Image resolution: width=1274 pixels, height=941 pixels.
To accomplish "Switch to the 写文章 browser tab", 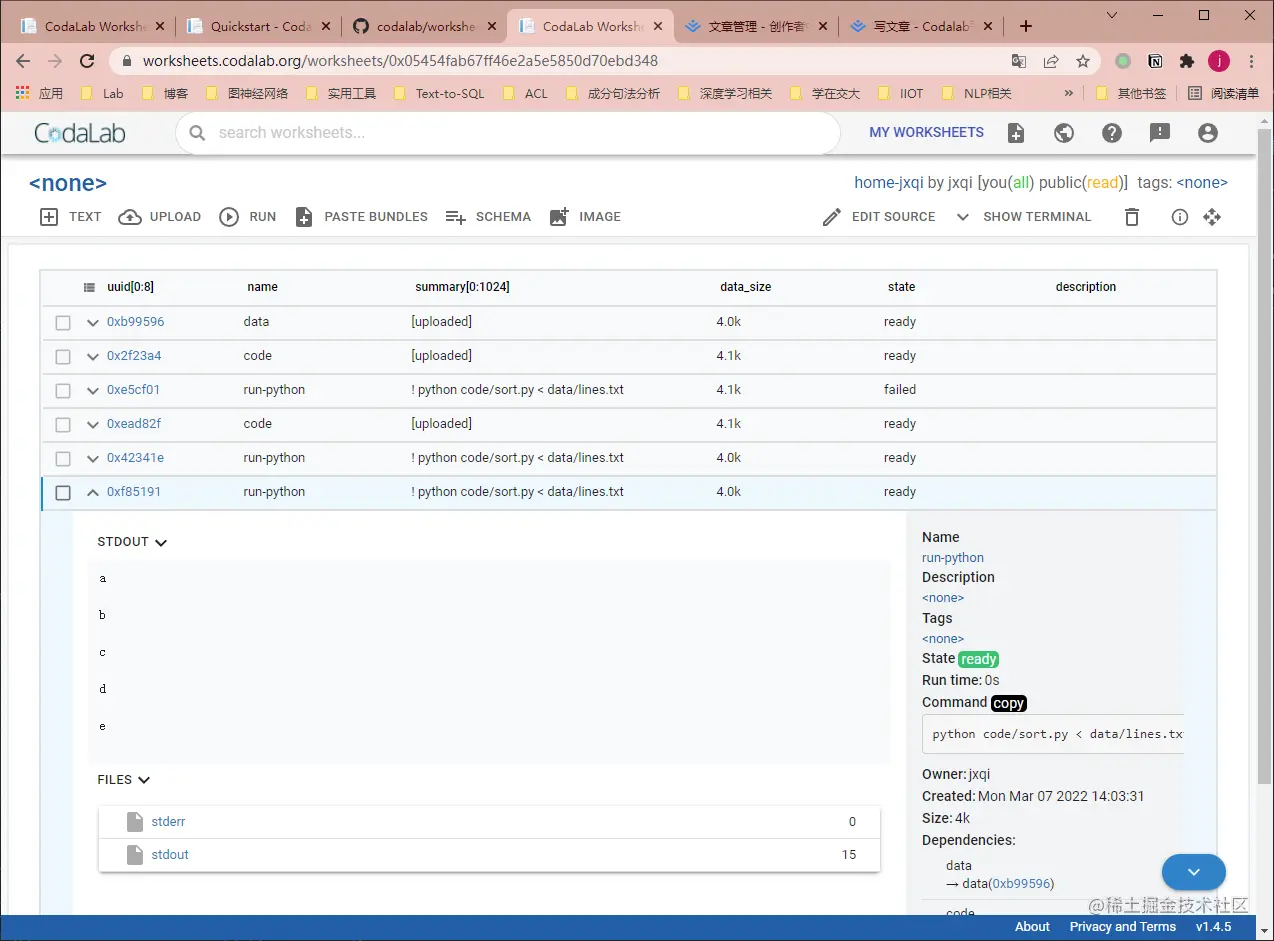I will pyautogui.click(x=920, y=27).
